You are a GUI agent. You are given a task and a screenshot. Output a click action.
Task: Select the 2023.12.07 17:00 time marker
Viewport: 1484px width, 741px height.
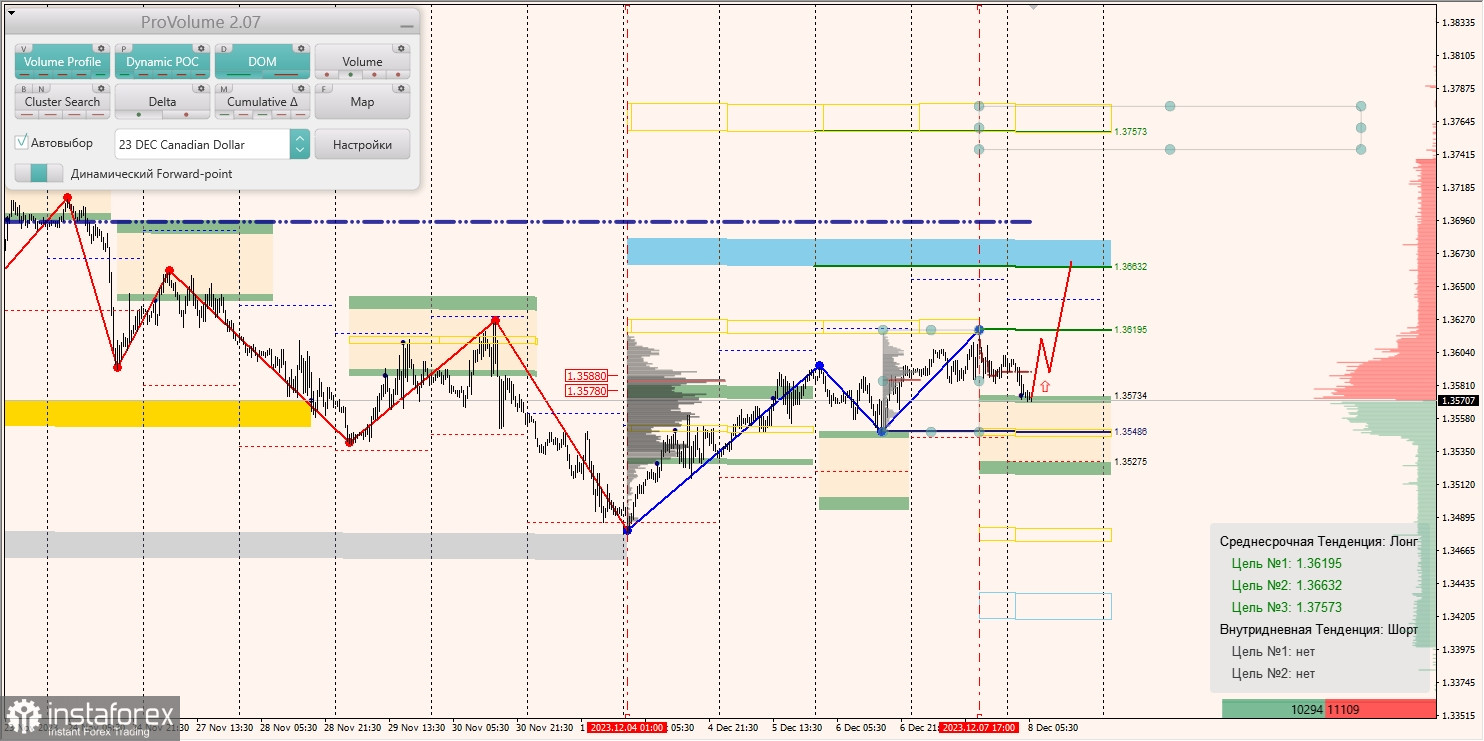[x=979, y=728]
